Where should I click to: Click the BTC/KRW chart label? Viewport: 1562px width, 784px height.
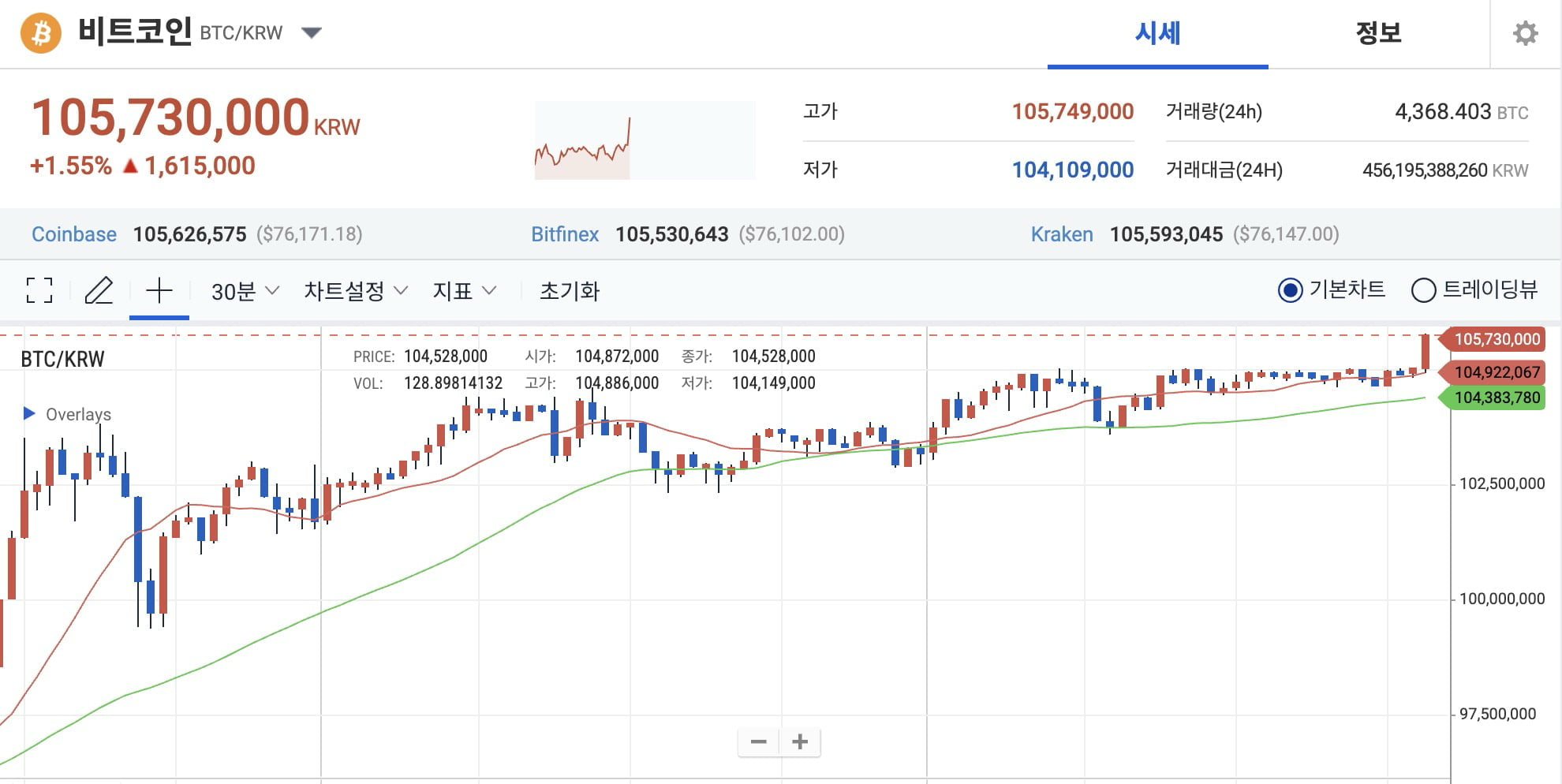coord(62,359)
